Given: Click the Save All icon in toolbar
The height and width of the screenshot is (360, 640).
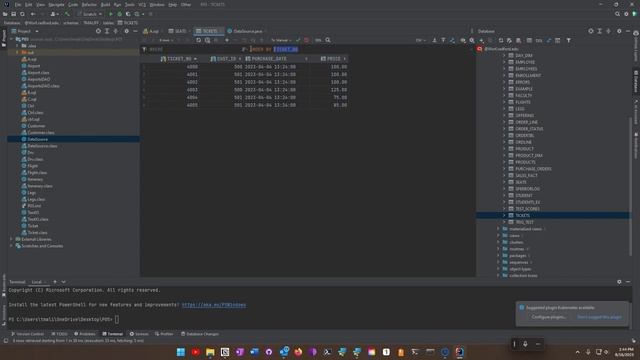Looking at the screenshot, I should pyautogui.click(x=13, y=14).
